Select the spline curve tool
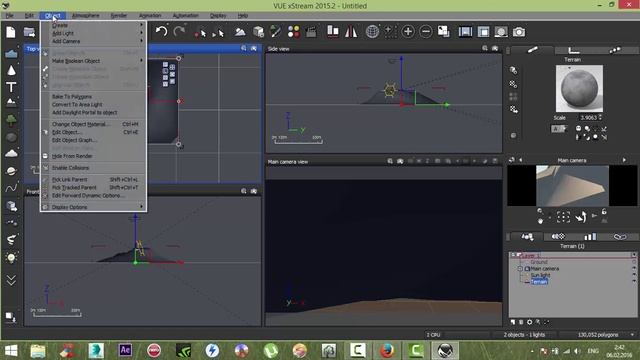 pyautogui.click(x=11, y=188)
